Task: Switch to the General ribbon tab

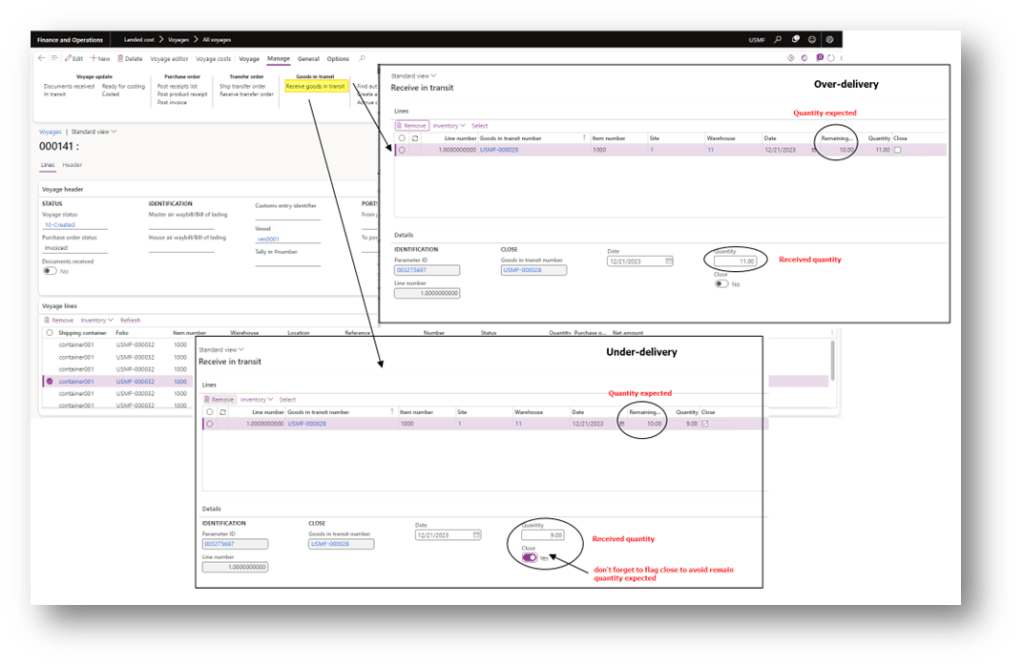Action: (x=308, y=59)
